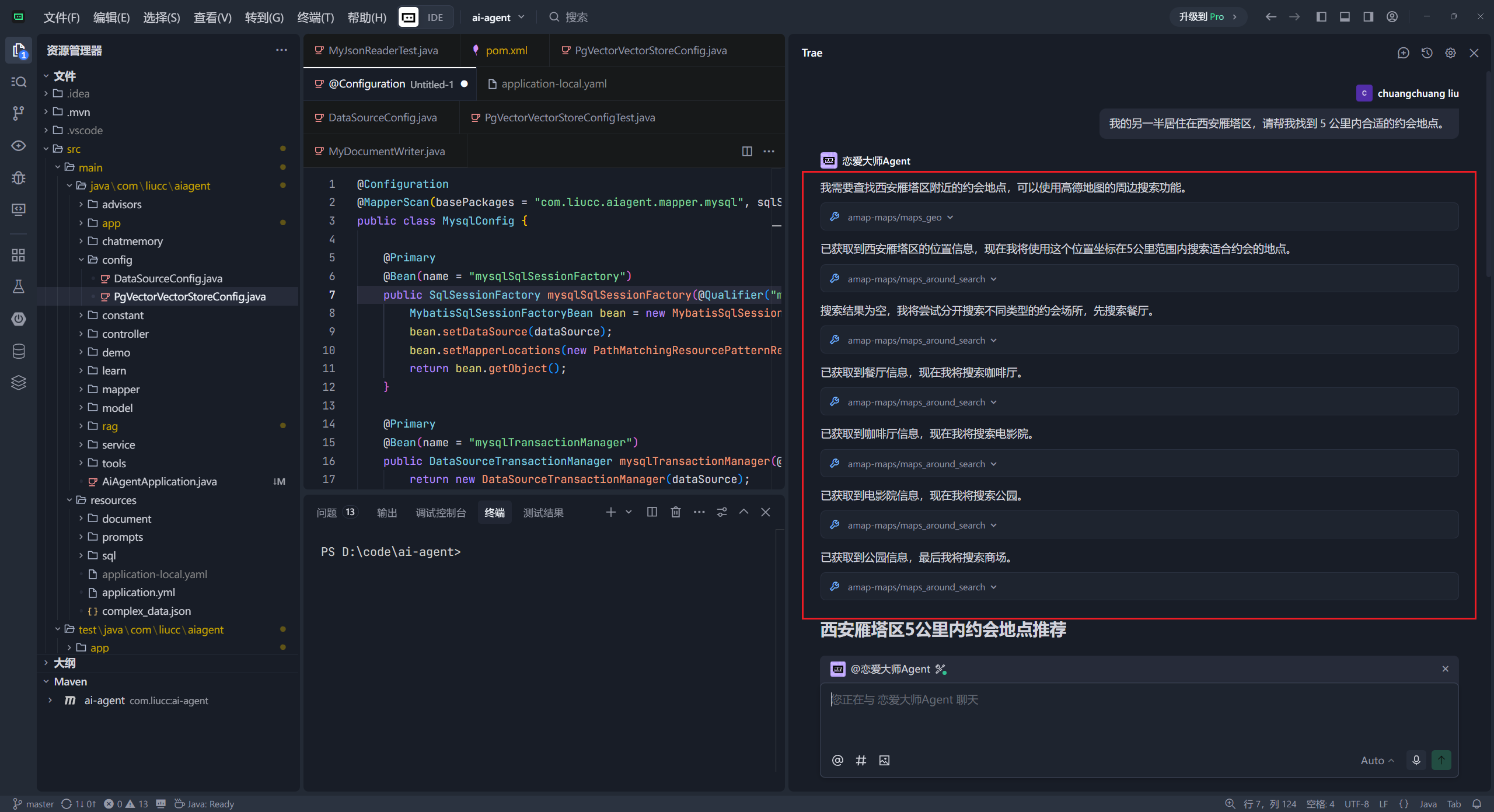Add a new terminal with plus icon
The image size is (1494, 812).
(x=611, y=512)
